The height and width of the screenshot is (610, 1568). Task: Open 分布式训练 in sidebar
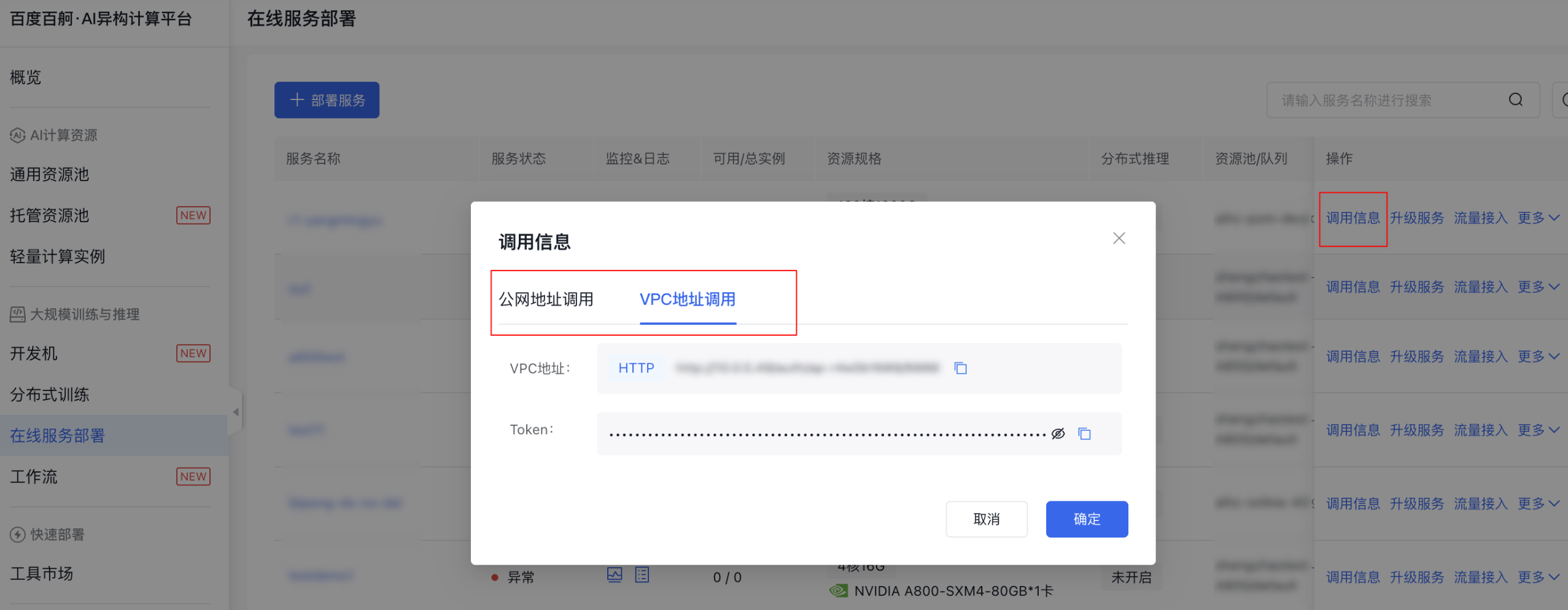50,395
